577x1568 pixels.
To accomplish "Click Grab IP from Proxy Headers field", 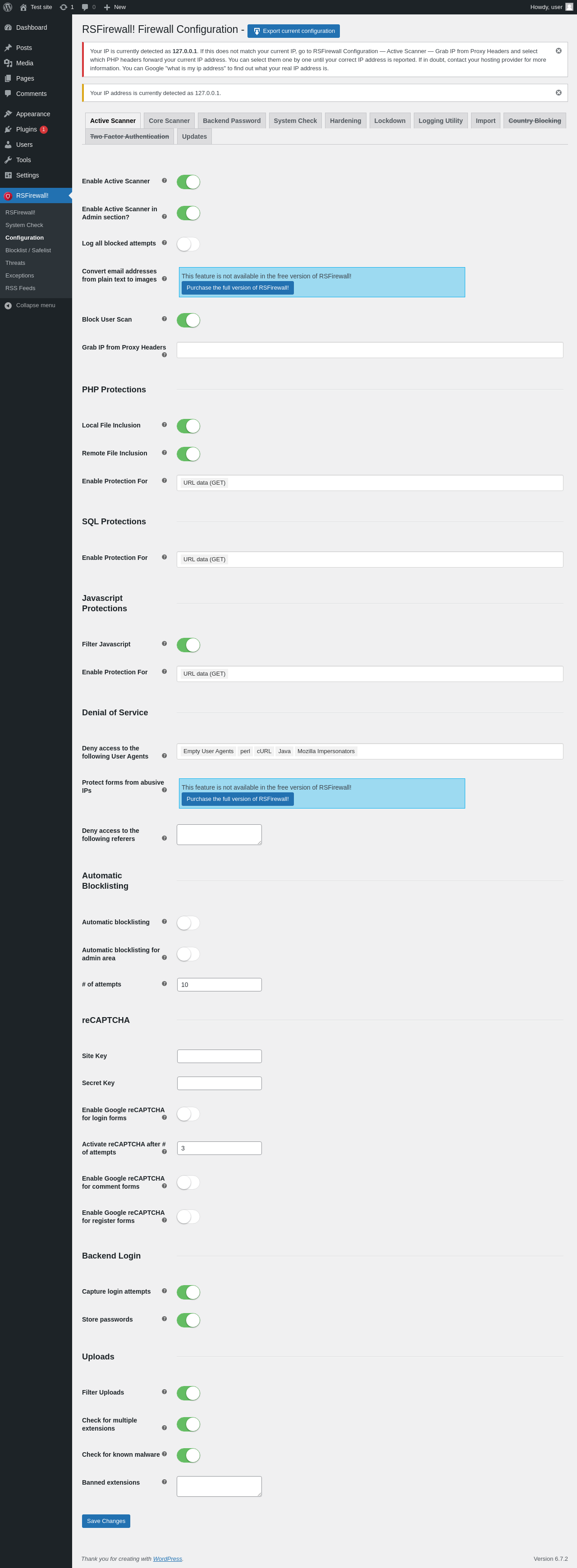I will pyautogui.click(x=370, y=350).
